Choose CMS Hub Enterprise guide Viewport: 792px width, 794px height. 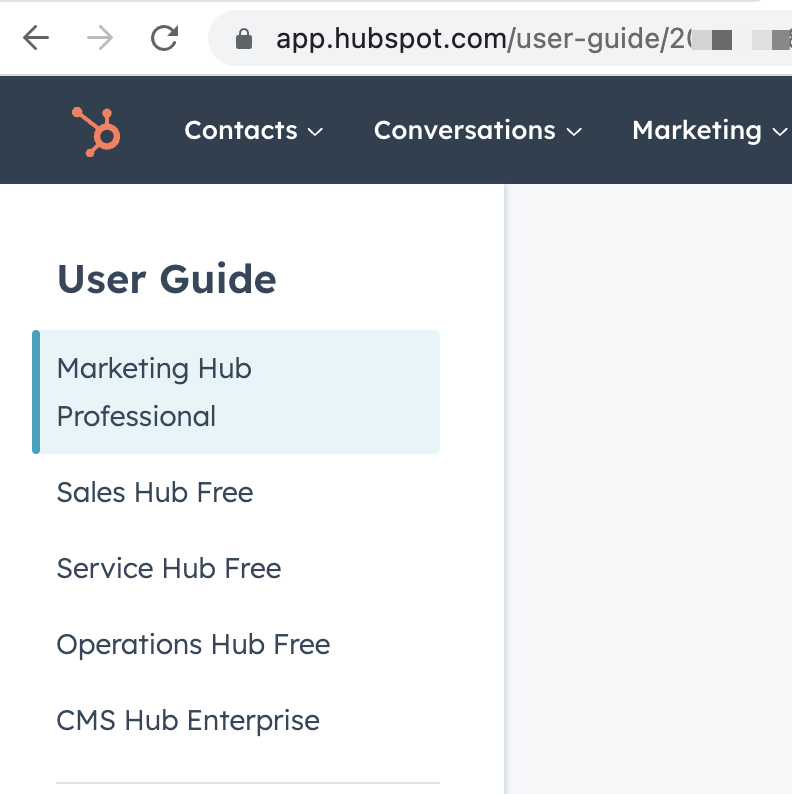188,720
